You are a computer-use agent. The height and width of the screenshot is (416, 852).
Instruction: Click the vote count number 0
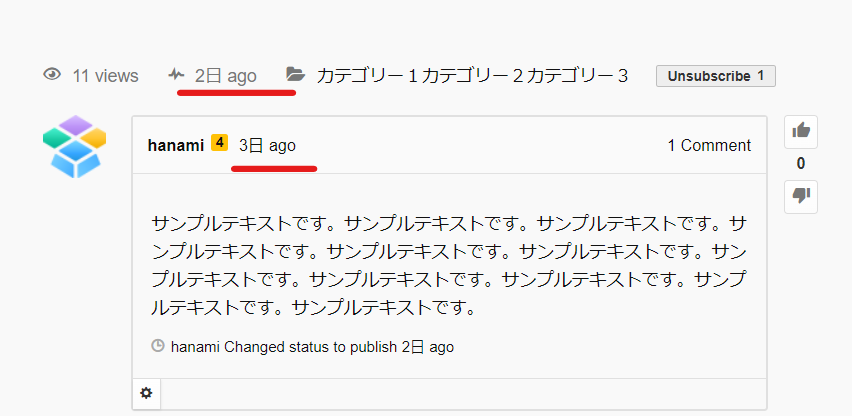[801, 164]
